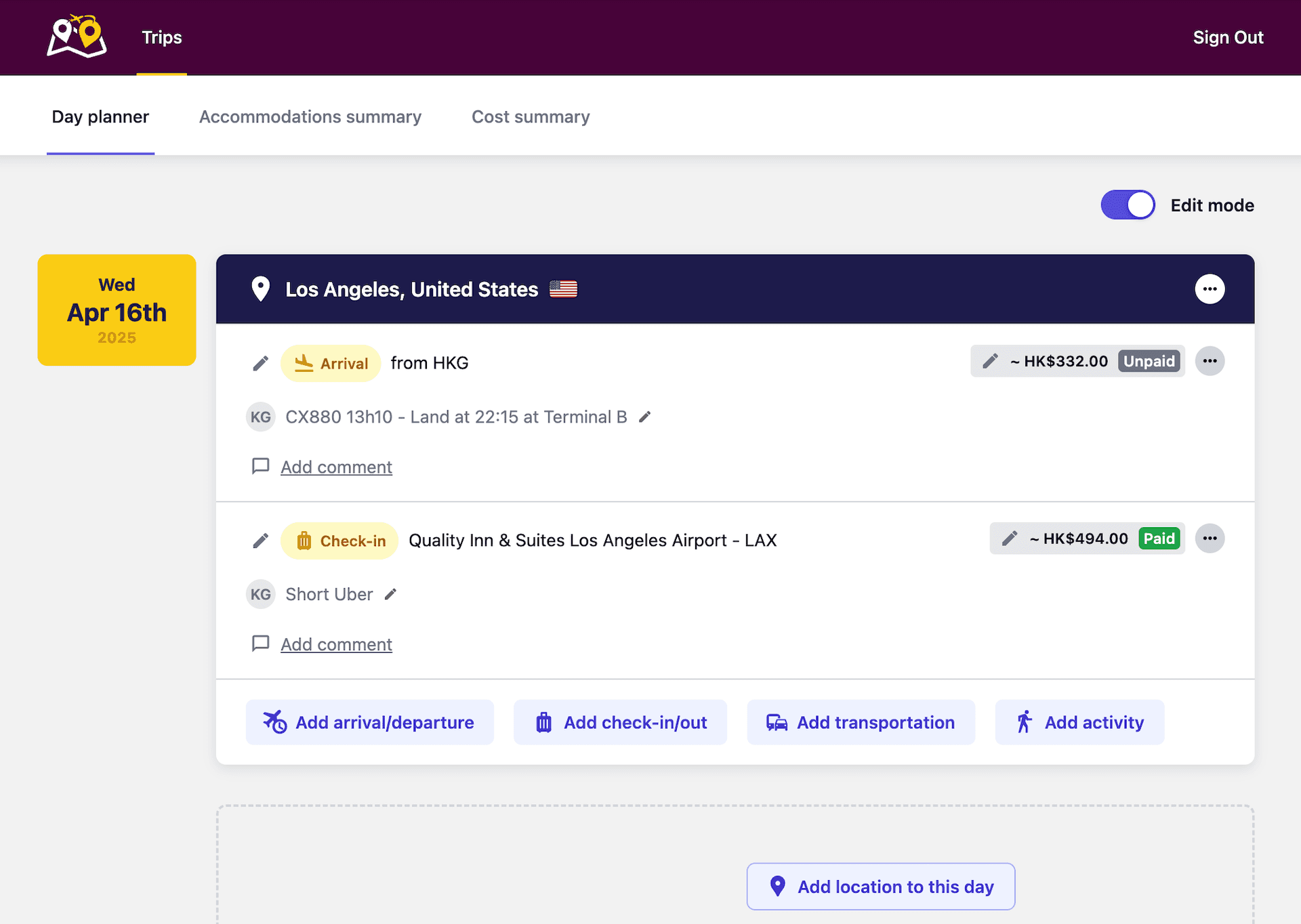Open the edit icon for the HK$332.00 cost
This screenshot has height=924, width=1301.
990,361
